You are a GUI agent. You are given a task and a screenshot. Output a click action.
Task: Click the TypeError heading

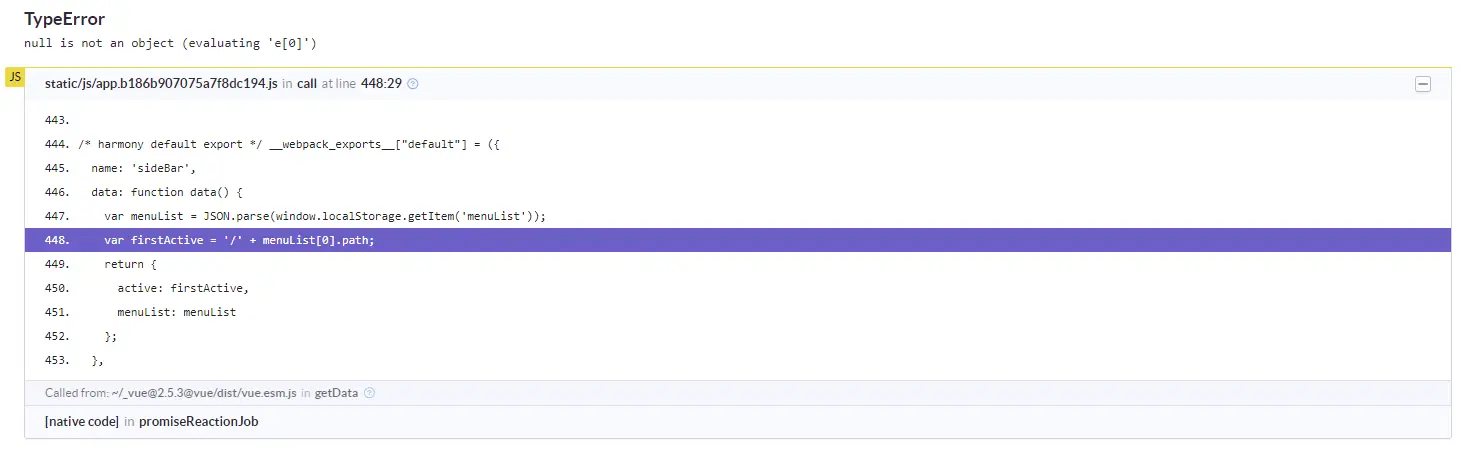(x=65, y=19)
